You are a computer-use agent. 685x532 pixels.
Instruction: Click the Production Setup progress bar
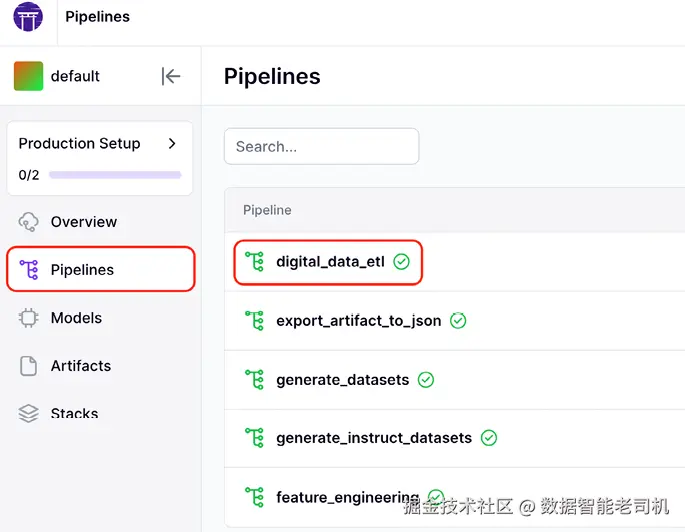coord(115,175)
